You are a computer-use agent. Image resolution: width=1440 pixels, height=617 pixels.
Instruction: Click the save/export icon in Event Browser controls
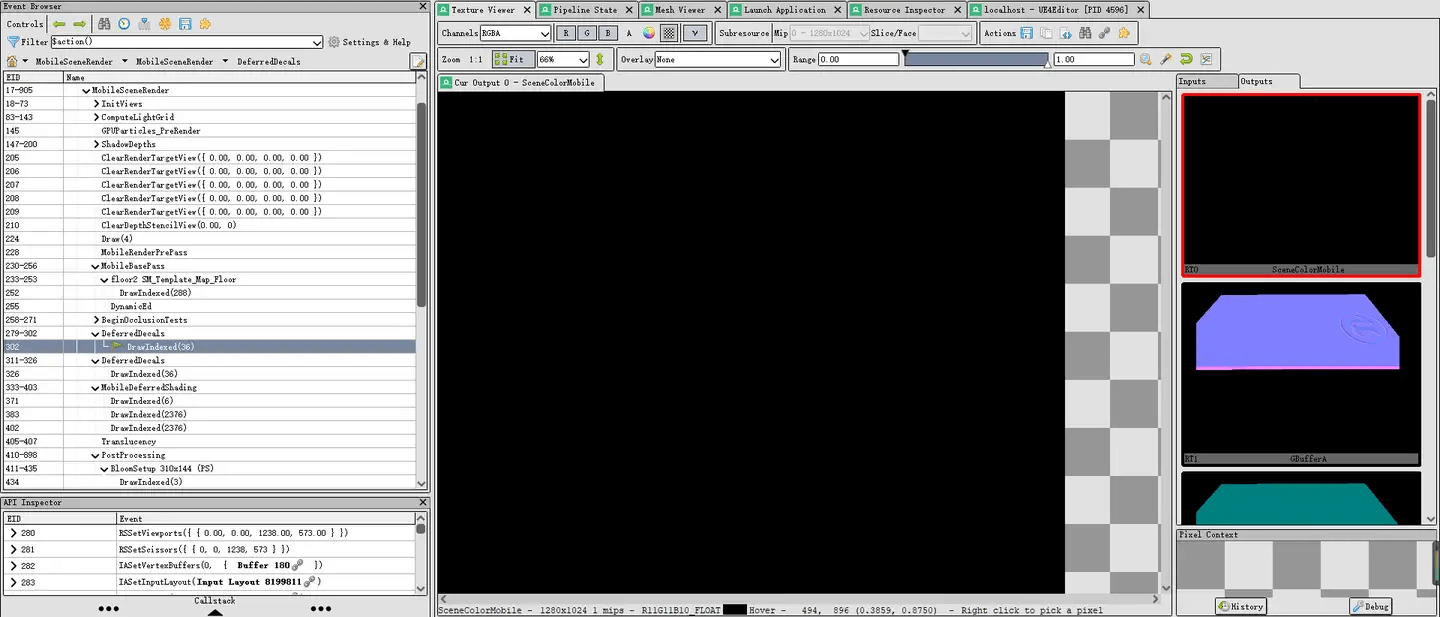click(185, 23)
